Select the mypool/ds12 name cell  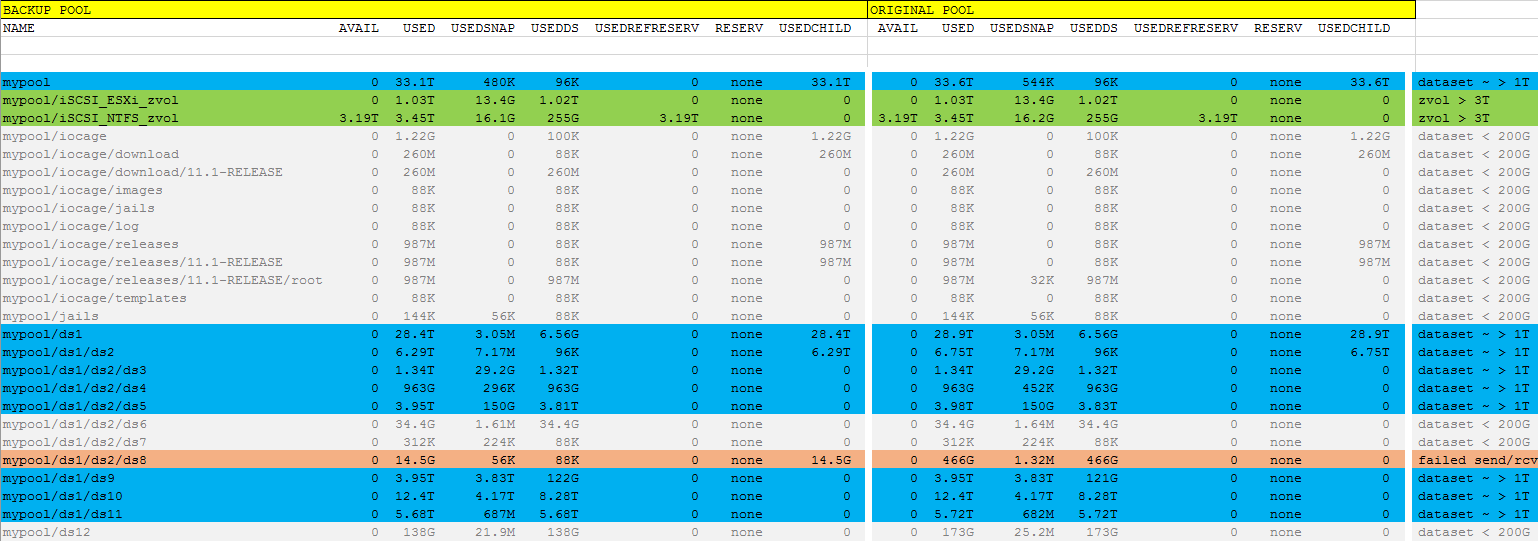(46, 532)
